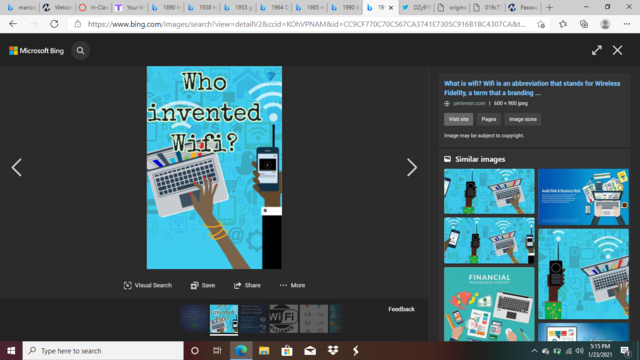Show next image with right arrow

(412, 167)
